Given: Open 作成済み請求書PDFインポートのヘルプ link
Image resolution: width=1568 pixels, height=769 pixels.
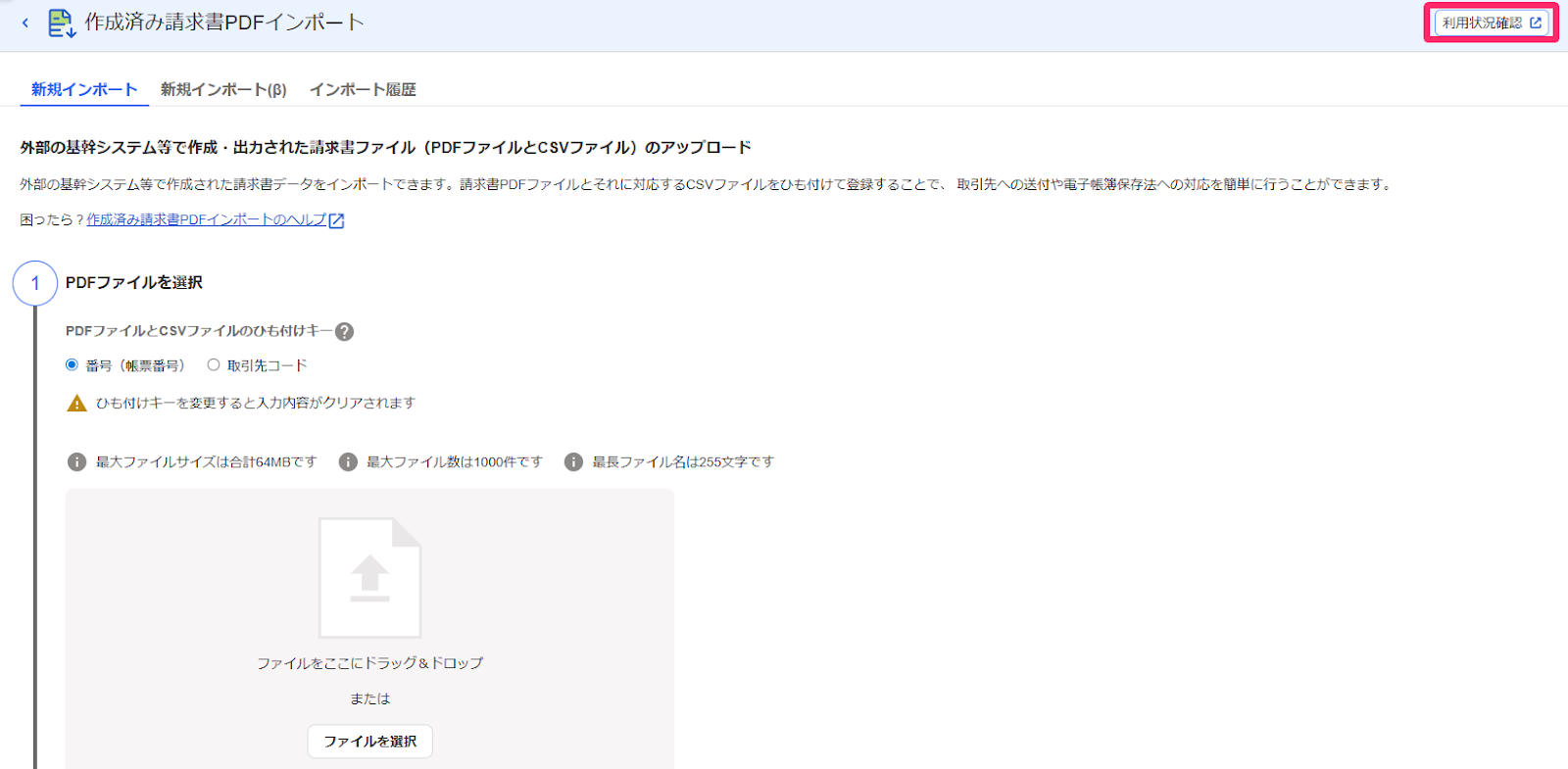Looking at the screenshot, I should tap(207, 219).
